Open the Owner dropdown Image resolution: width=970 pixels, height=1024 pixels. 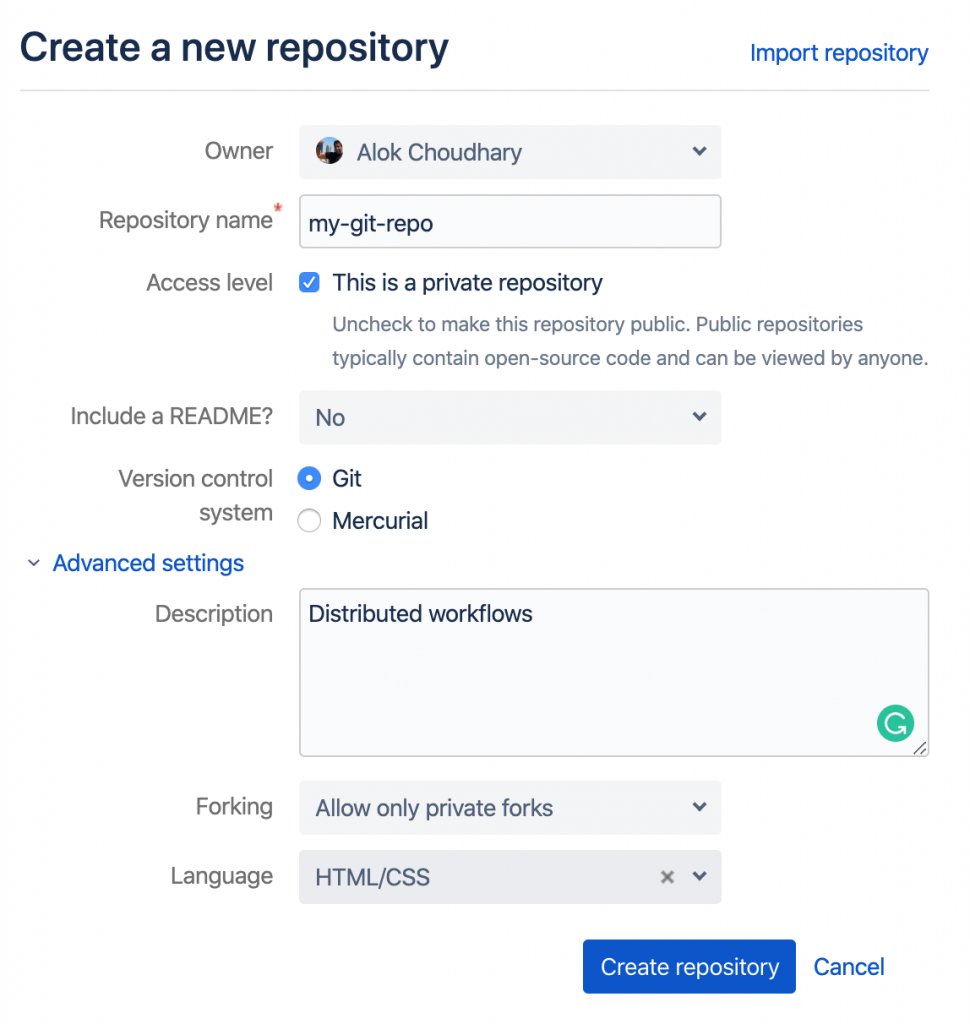[x=509, y=152]
